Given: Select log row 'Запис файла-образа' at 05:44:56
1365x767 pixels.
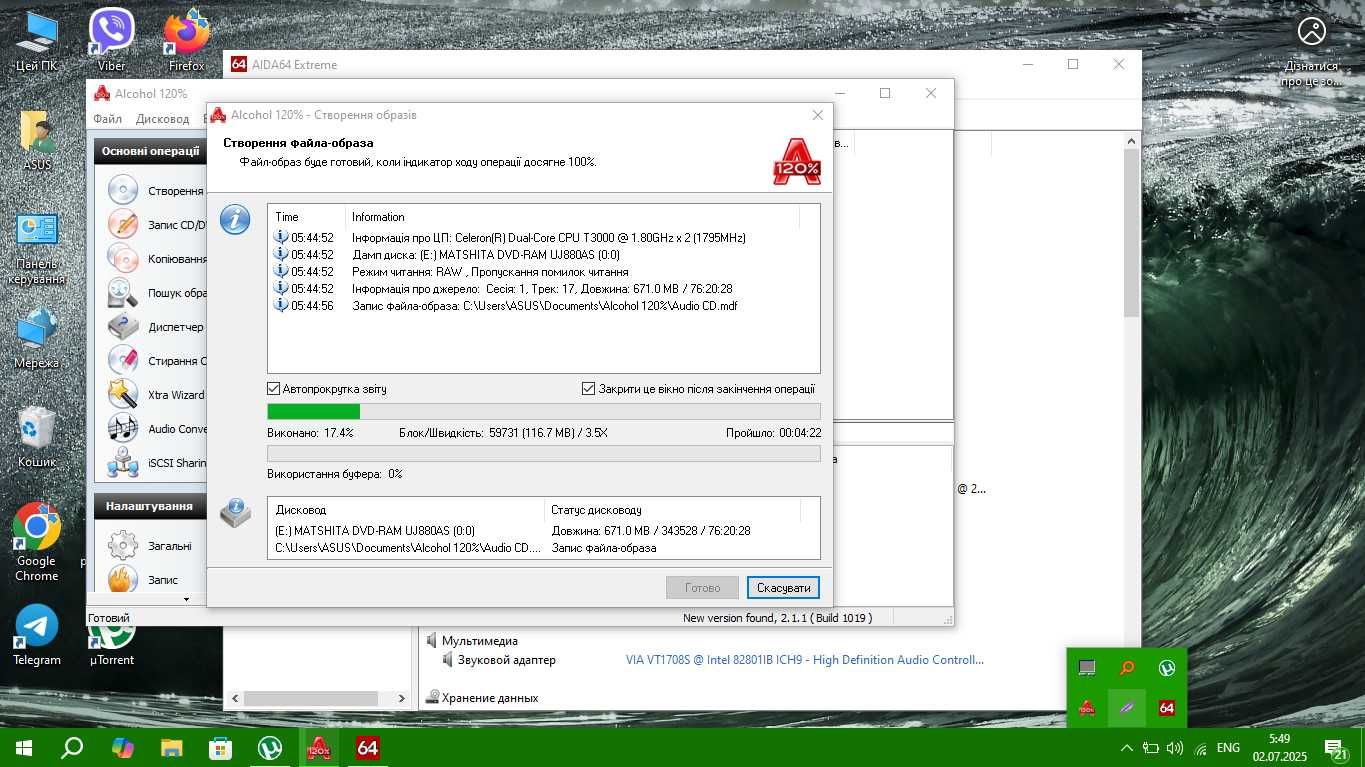Looking at the screenshot, I should [x=544, y=306].
